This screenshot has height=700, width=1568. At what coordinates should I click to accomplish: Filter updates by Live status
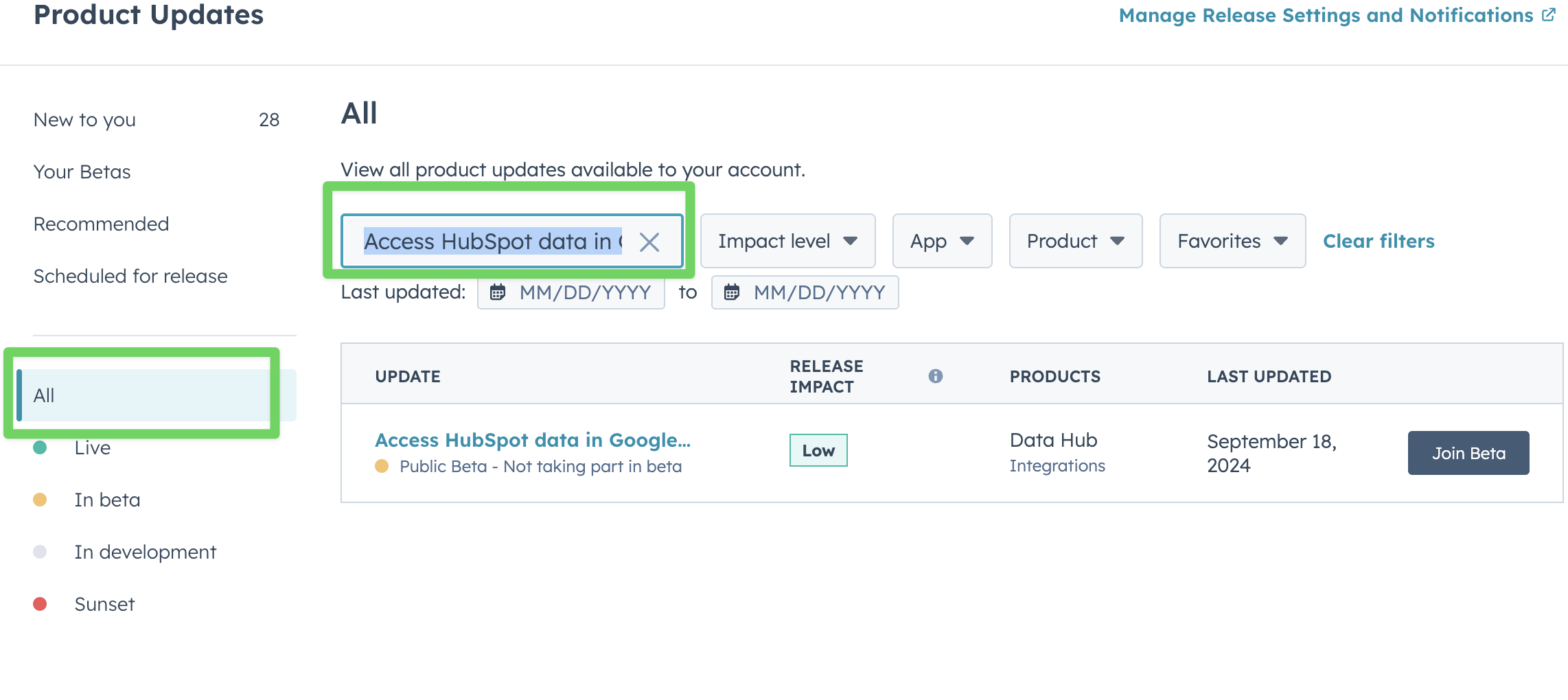pos(93,448)
